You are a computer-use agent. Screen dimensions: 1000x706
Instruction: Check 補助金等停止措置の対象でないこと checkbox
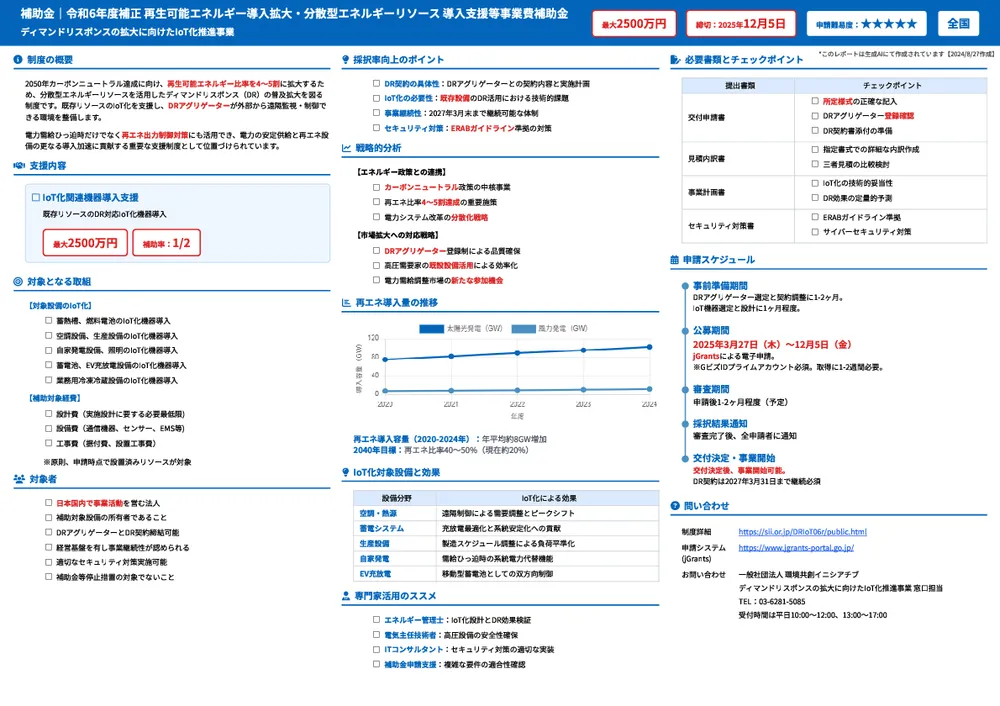click(x=48, y=577)
